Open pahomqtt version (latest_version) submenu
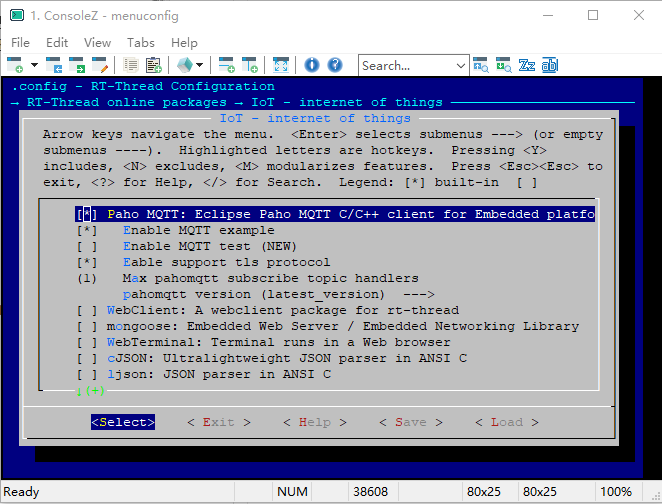The width and height of the screenshot is (662, 504). point(278,295)
